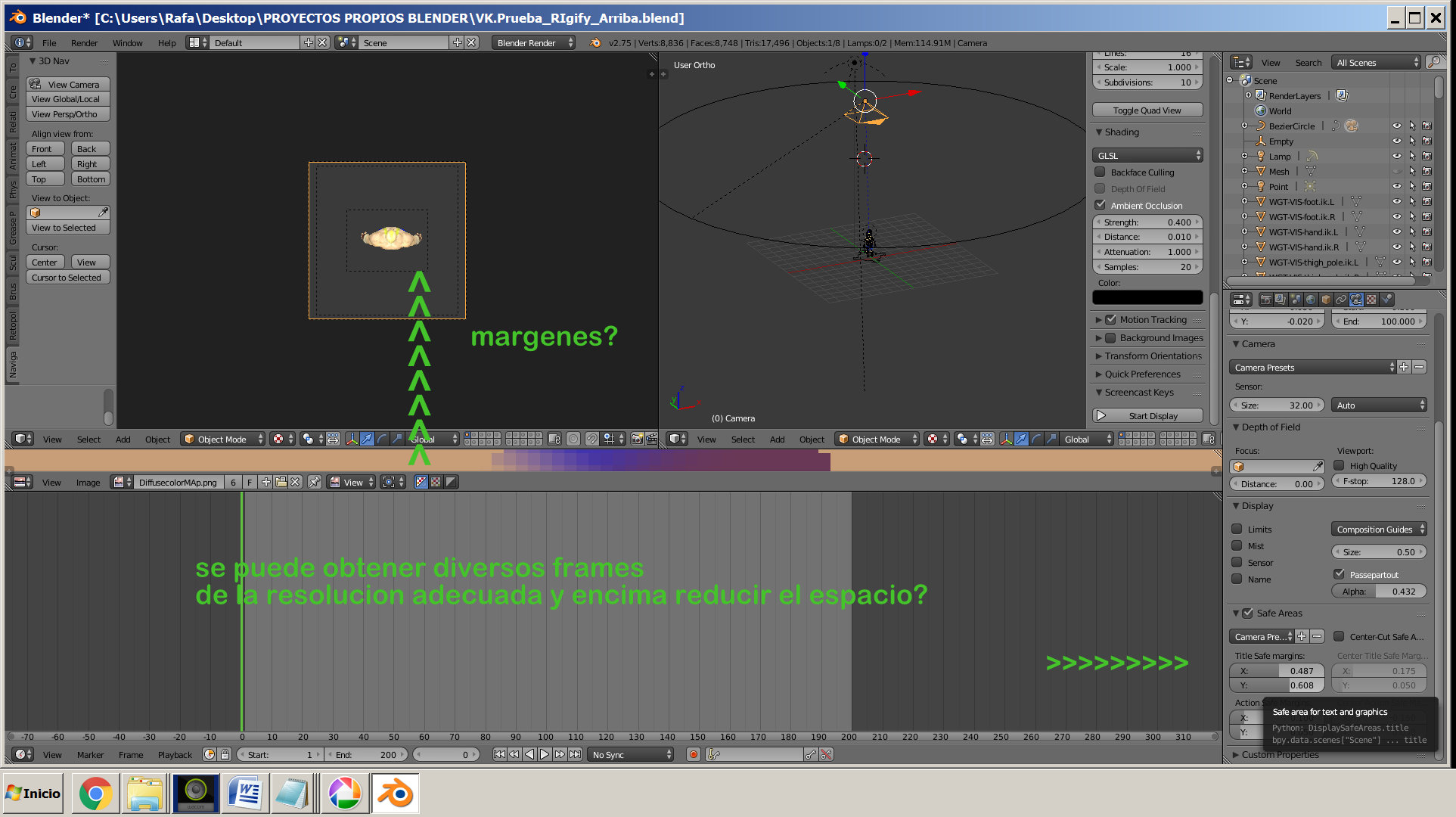Jump to the first frame of timeline

point(499,754)
